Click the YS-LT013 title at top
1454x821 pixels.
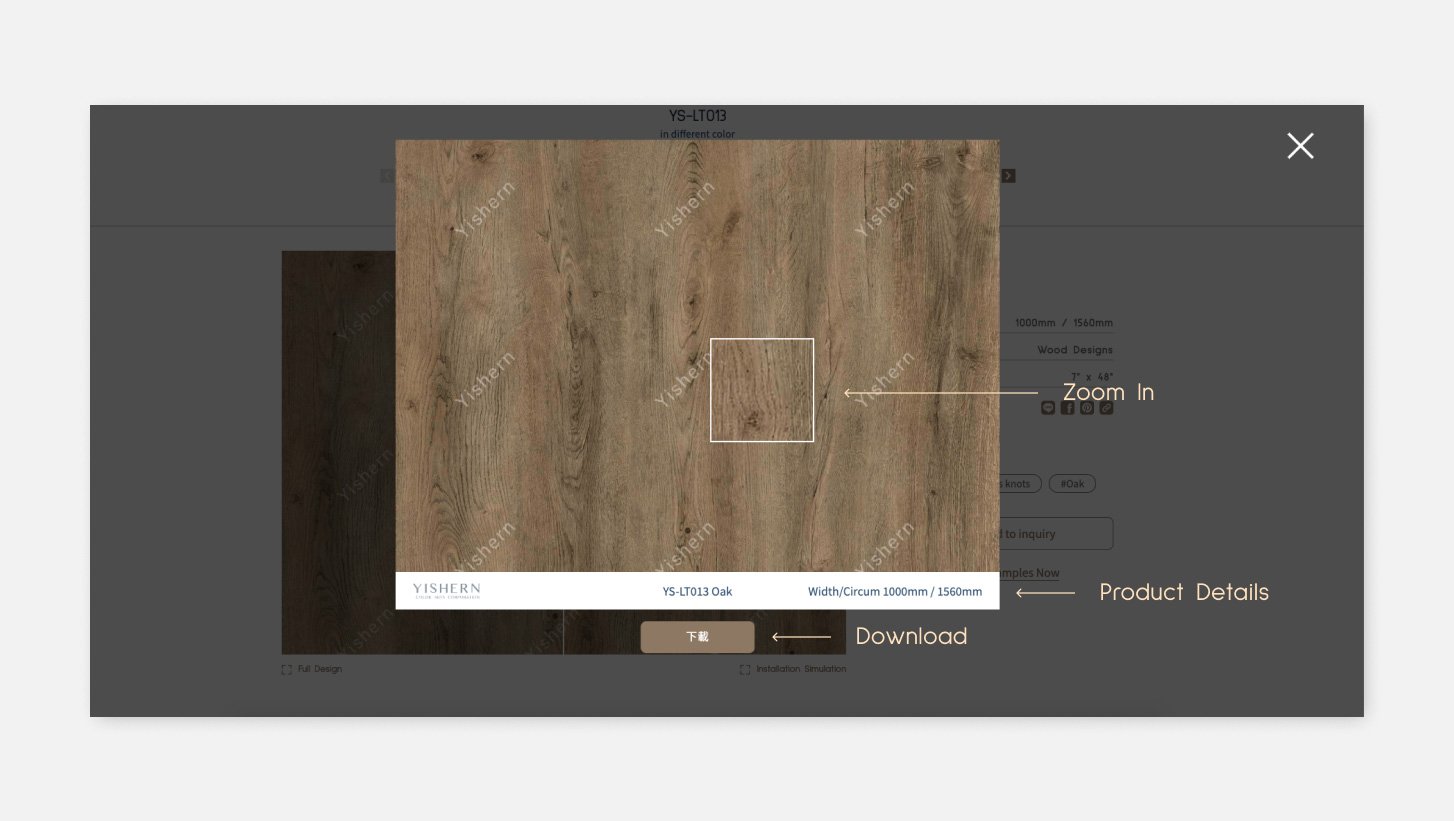(x=697, y=116)
